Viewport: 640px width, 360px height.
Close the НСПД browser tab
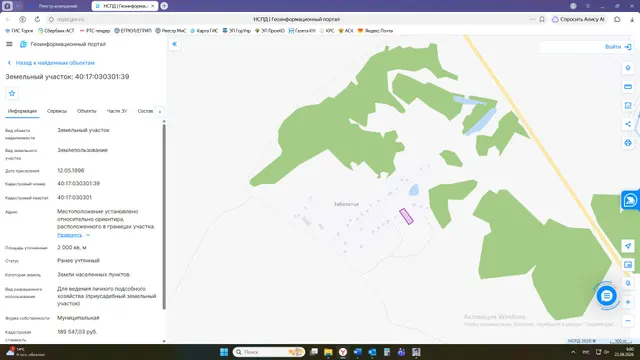coord(153,6)
